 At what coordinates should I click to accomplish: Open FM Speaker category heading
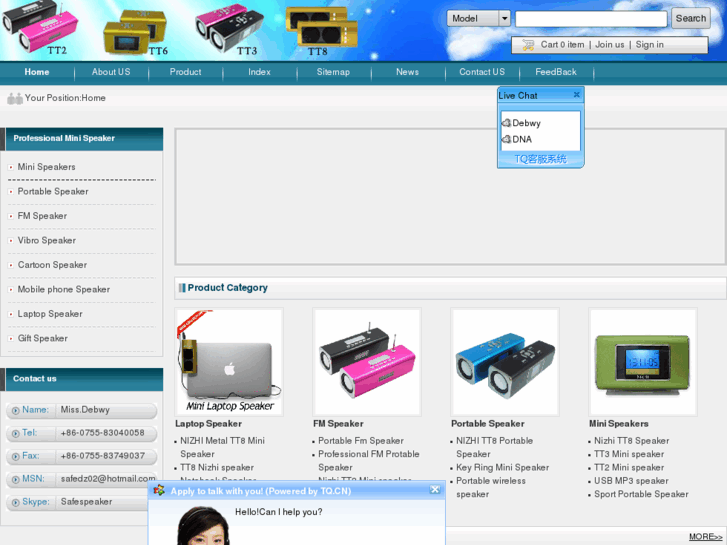pyautogui.click(x=338, y=423)
